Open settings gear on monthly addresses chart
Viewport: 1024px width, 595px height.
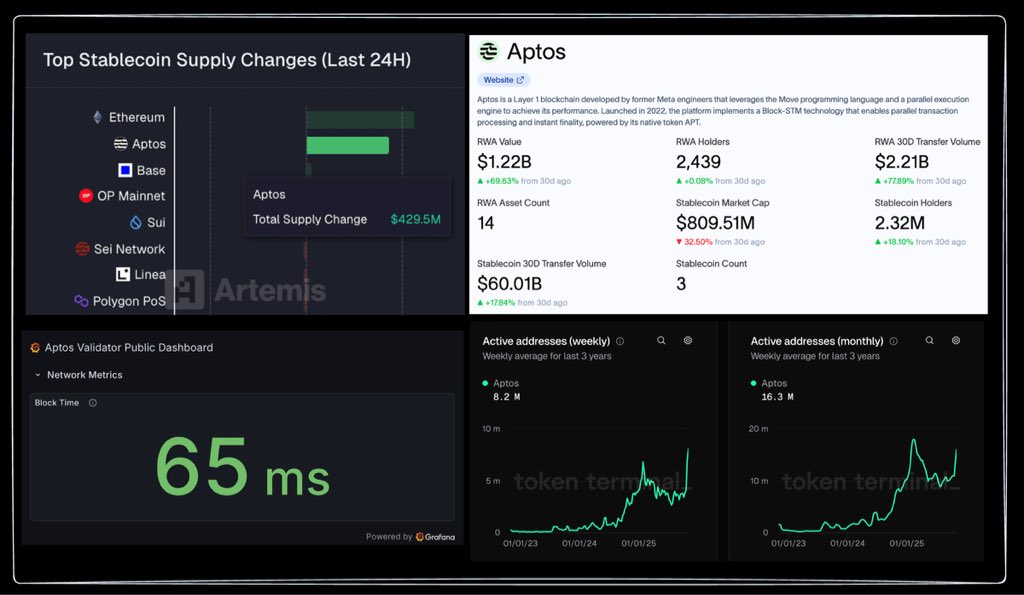956,340
